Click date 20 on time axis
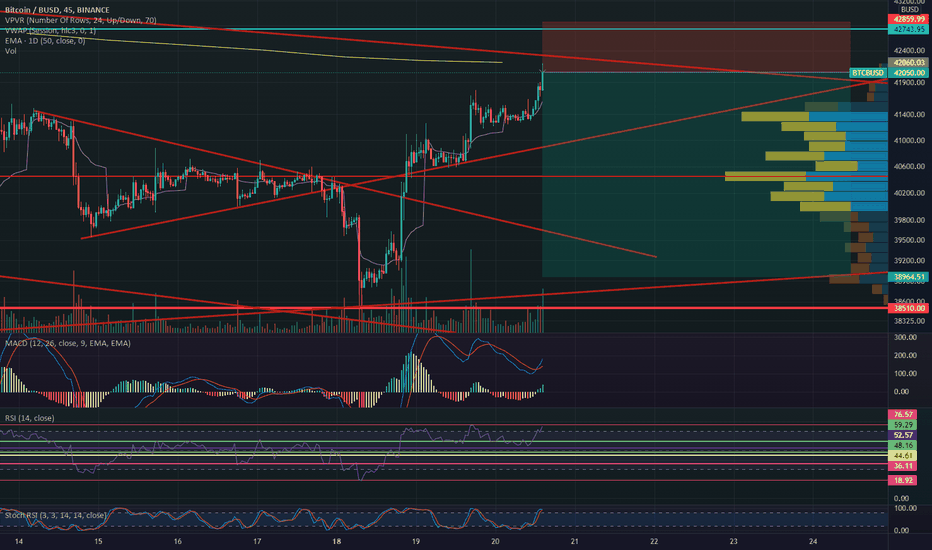This screenshot has height=550, width=932. 496,541
